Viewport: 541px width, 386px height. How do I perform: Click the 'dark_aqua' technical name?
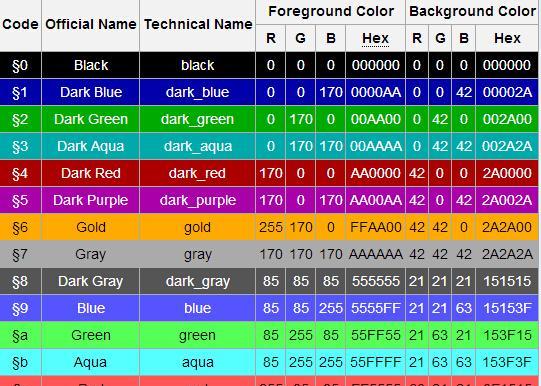(198, 146)
